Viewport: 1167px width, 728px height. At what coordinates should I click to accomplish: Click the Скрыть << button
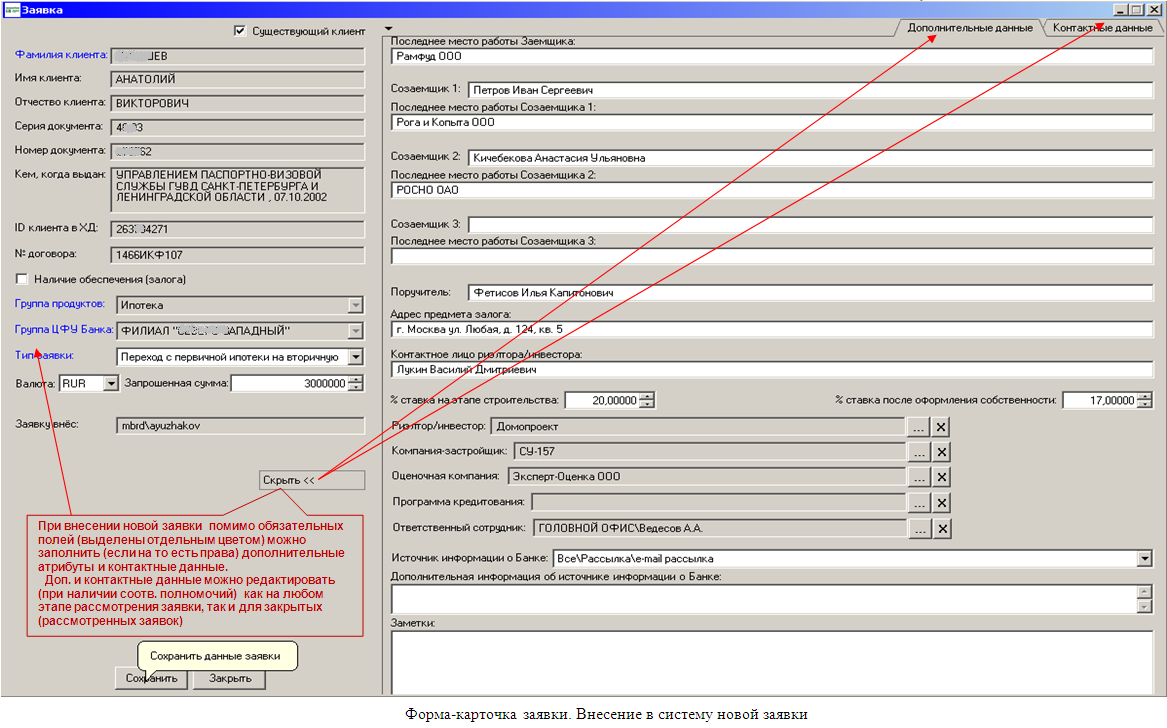pyautogui.click(x=312, y=480)
